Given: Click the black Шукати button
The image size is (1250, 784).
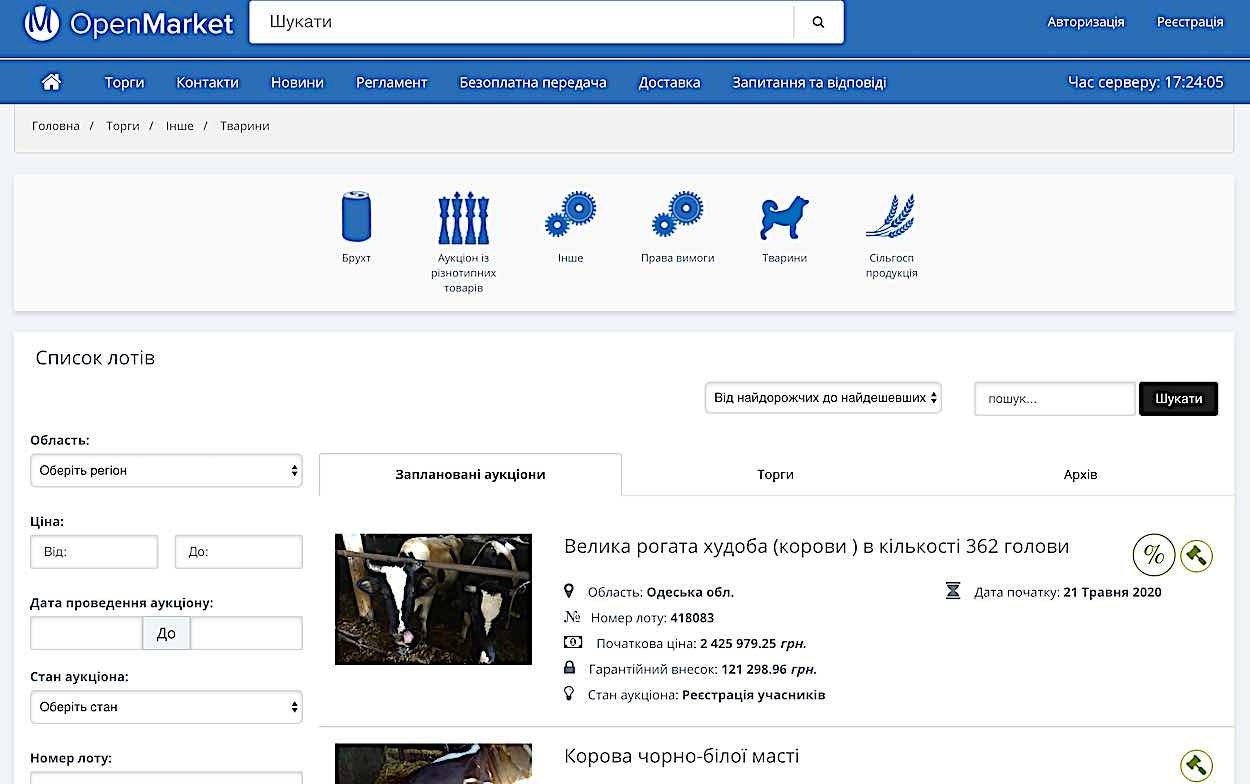Looking at the screenshot, I should click(1179, 399).
